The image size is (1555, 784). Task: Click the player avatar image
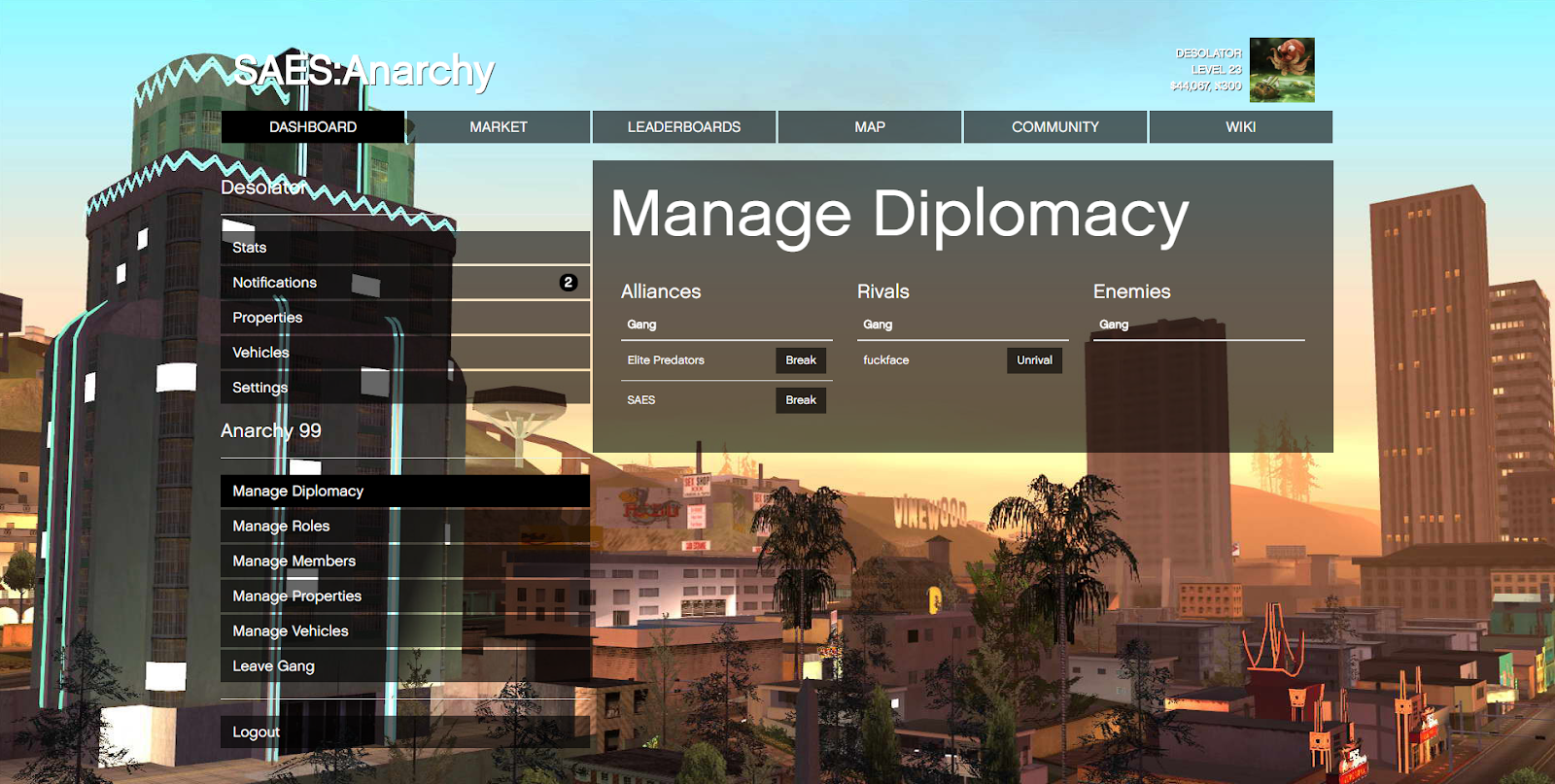coord(1282,70)
